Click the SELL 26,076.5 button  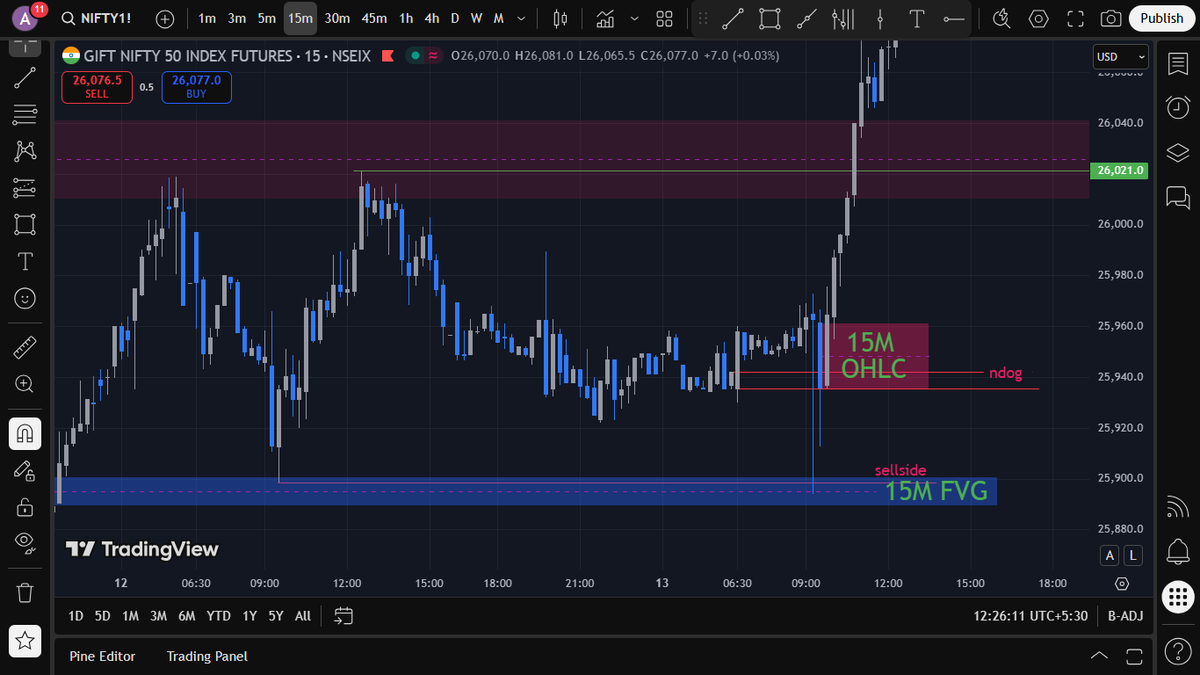click(x=97, y=87)
